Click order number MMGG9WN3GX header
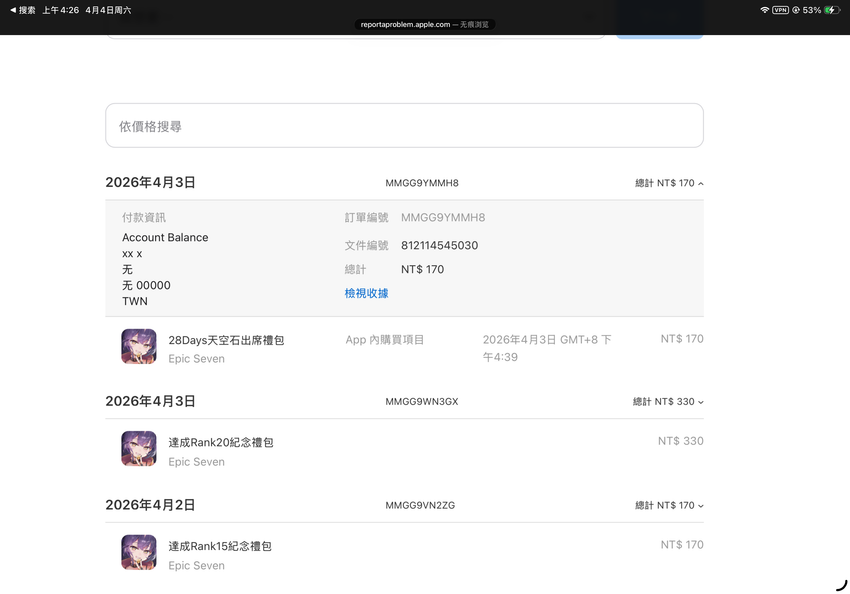 coord(421,402)
